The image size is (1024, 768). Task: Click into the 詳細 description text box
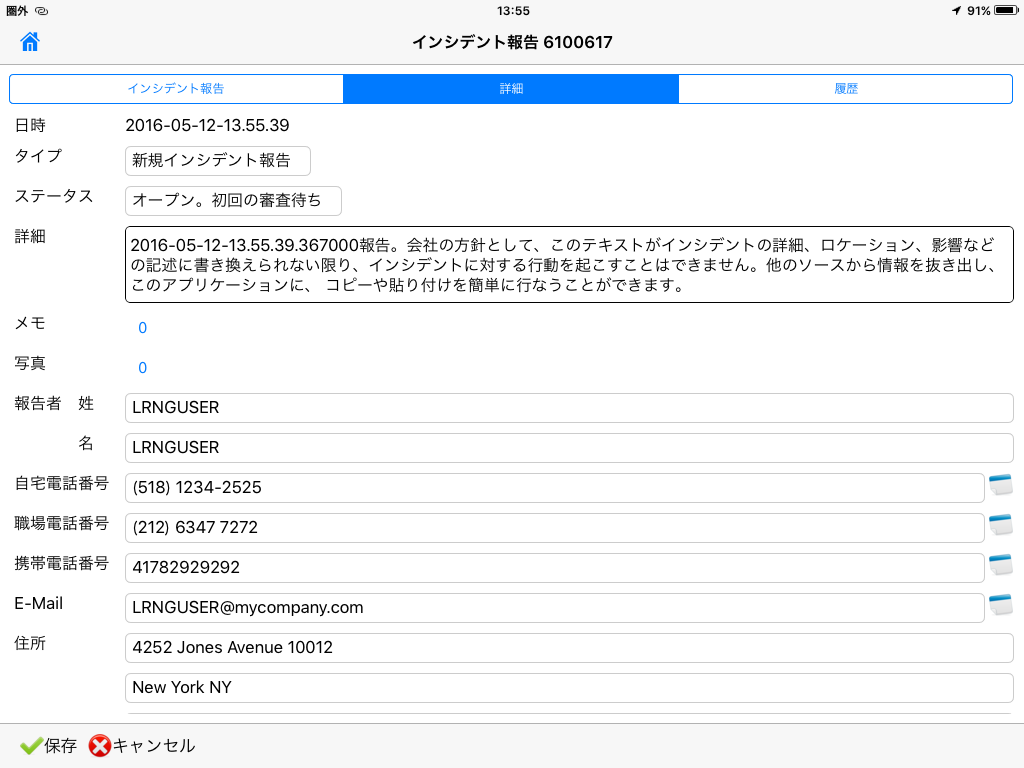coord(569,264)
